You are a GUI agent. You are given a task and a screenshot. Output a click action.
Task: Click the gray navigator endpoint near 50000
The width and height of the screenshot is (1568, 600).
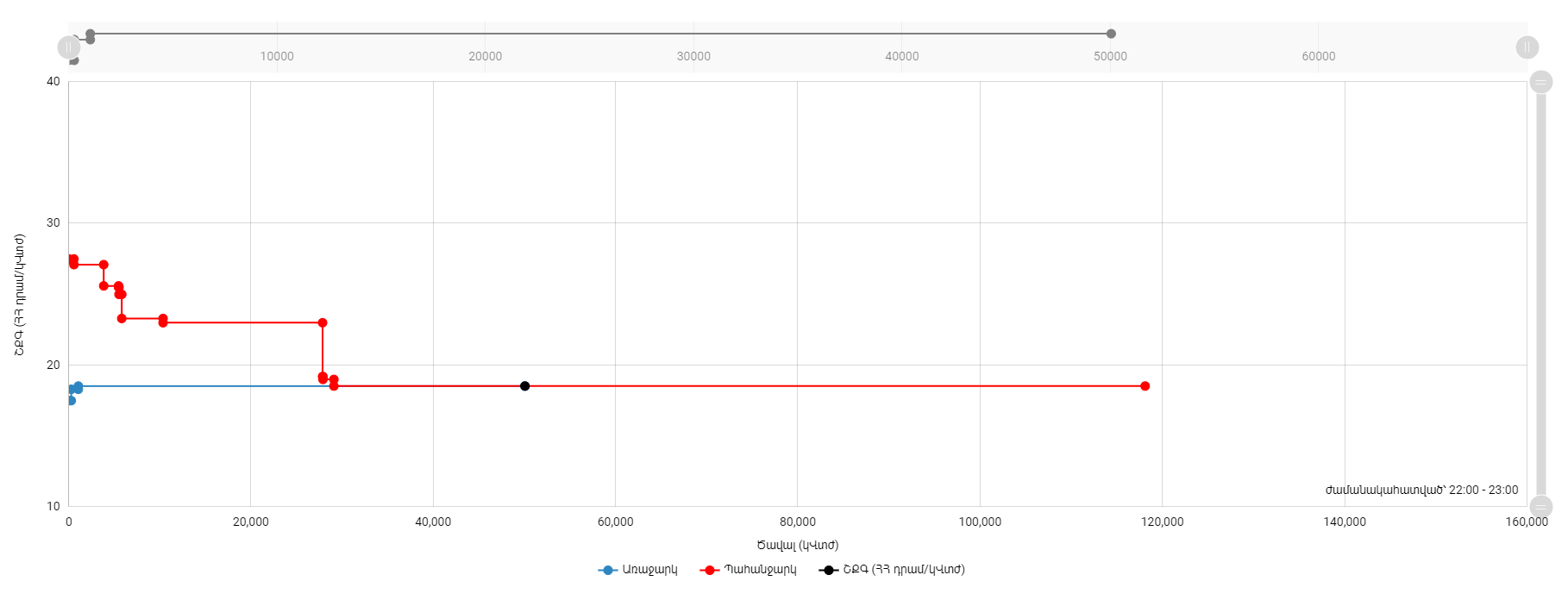[1111, 34]
